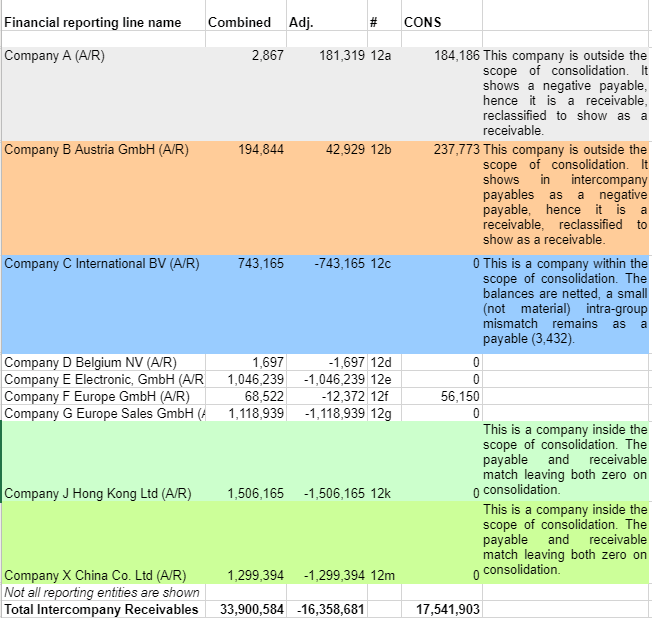Viewport: 652px width, 618px height.
Task: Click the 'Company E Electronic, GmbH' cell
Action: [103, 379]
